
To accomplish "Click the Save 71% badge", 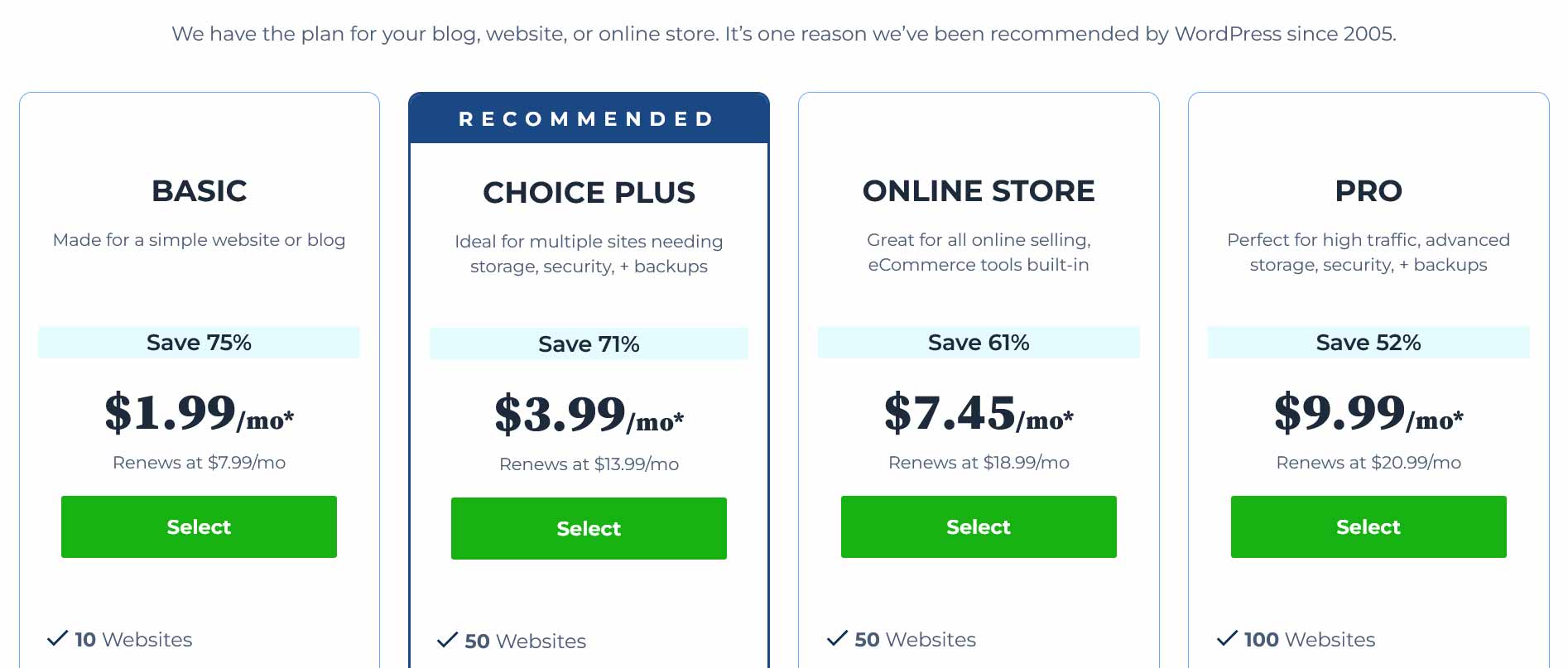I will pos(589,344).
